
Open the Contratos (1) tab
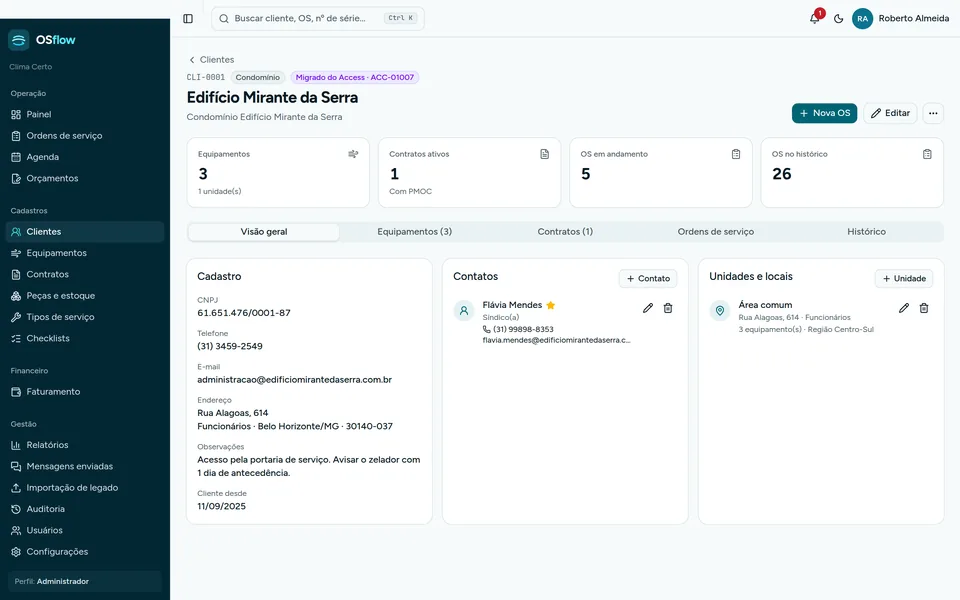565,231
